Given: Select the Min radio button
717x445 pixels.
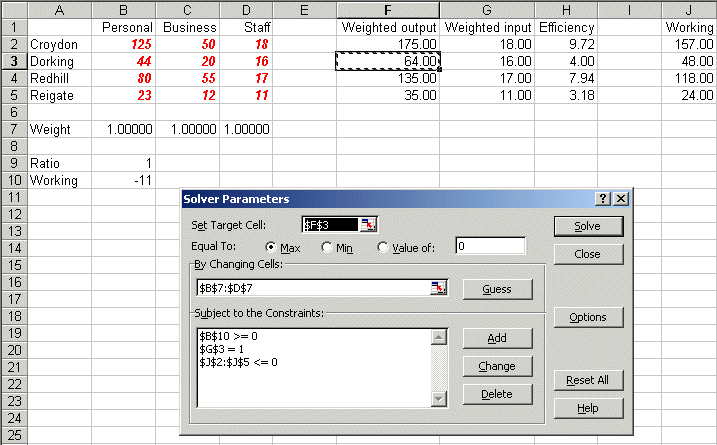Looking at the screenshot, I should [326, 247].
